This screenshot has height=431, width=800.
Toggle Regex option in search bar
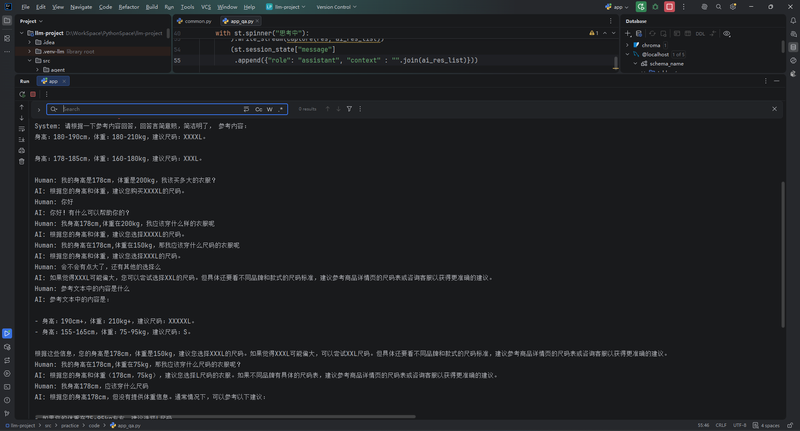tap(281, 109)
